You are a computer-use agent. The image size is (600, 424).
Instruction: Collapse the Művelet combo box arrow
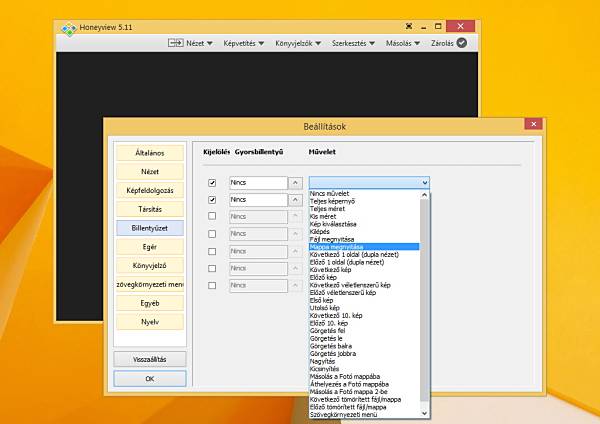click(425, 183)
